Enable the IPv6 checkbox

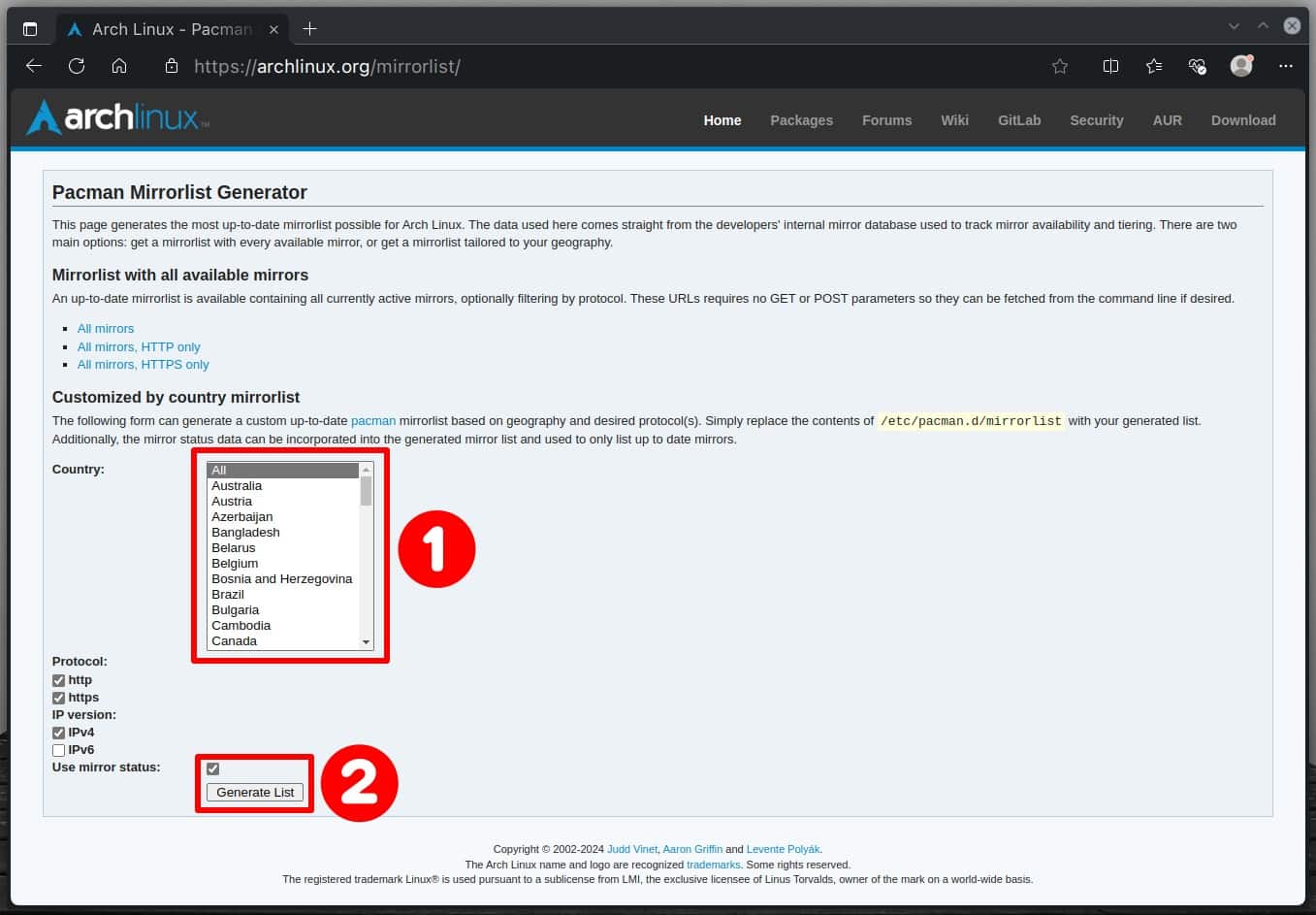[58, 749]
